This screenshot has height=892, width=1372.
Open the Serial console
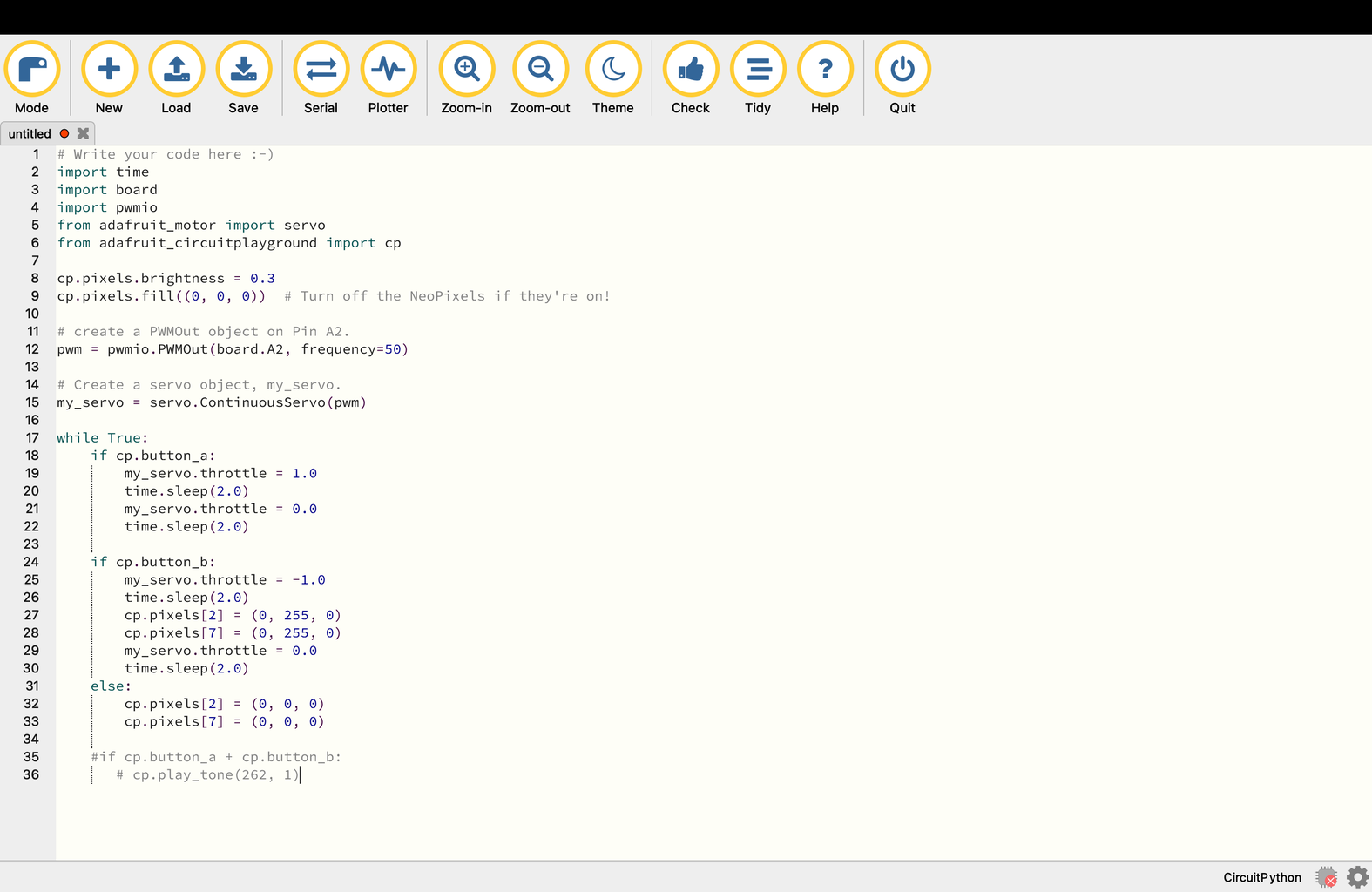coord(321,70)
